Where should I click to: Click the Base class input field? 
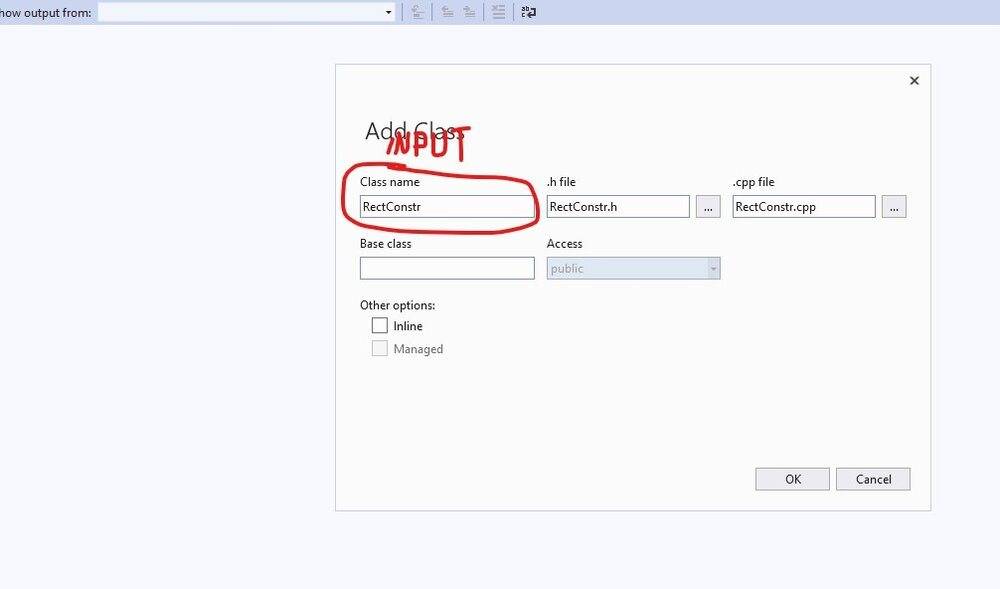click(447, 268)
